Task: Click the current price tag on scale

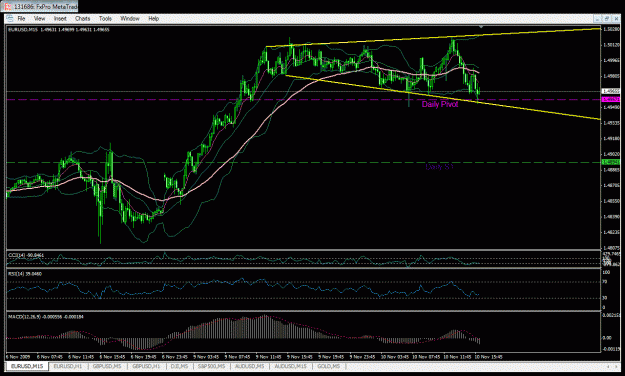Action: [x=611, y=91]
